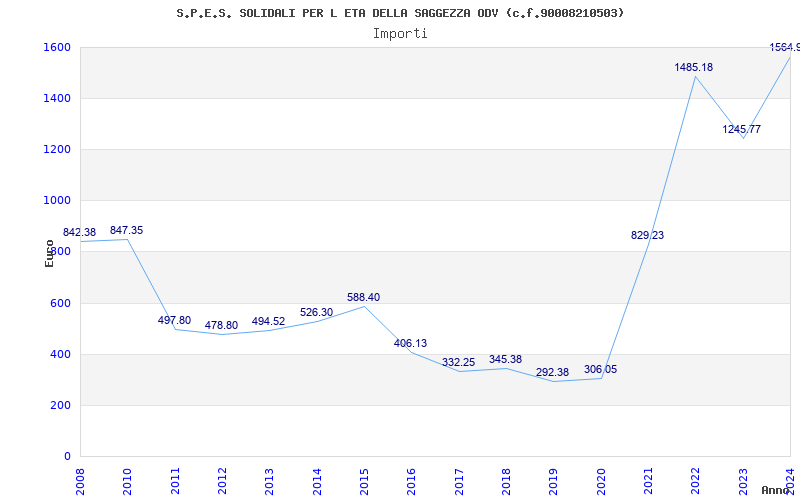This screenshot has width=800, height=500.
Task: Select the 2022 year label
Action: click(696, 482)
